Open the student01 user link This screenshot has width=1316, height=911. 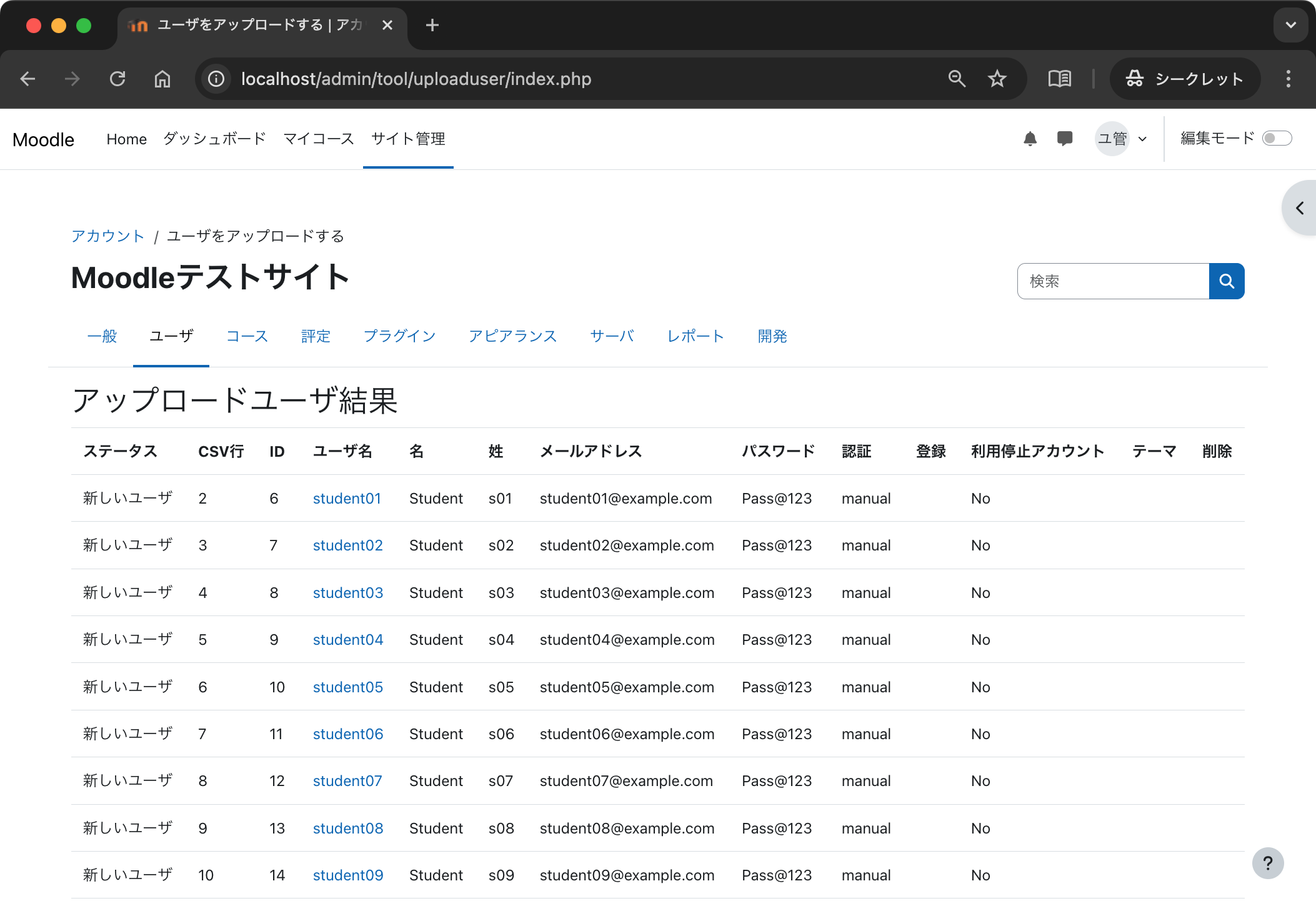[347, 499]
